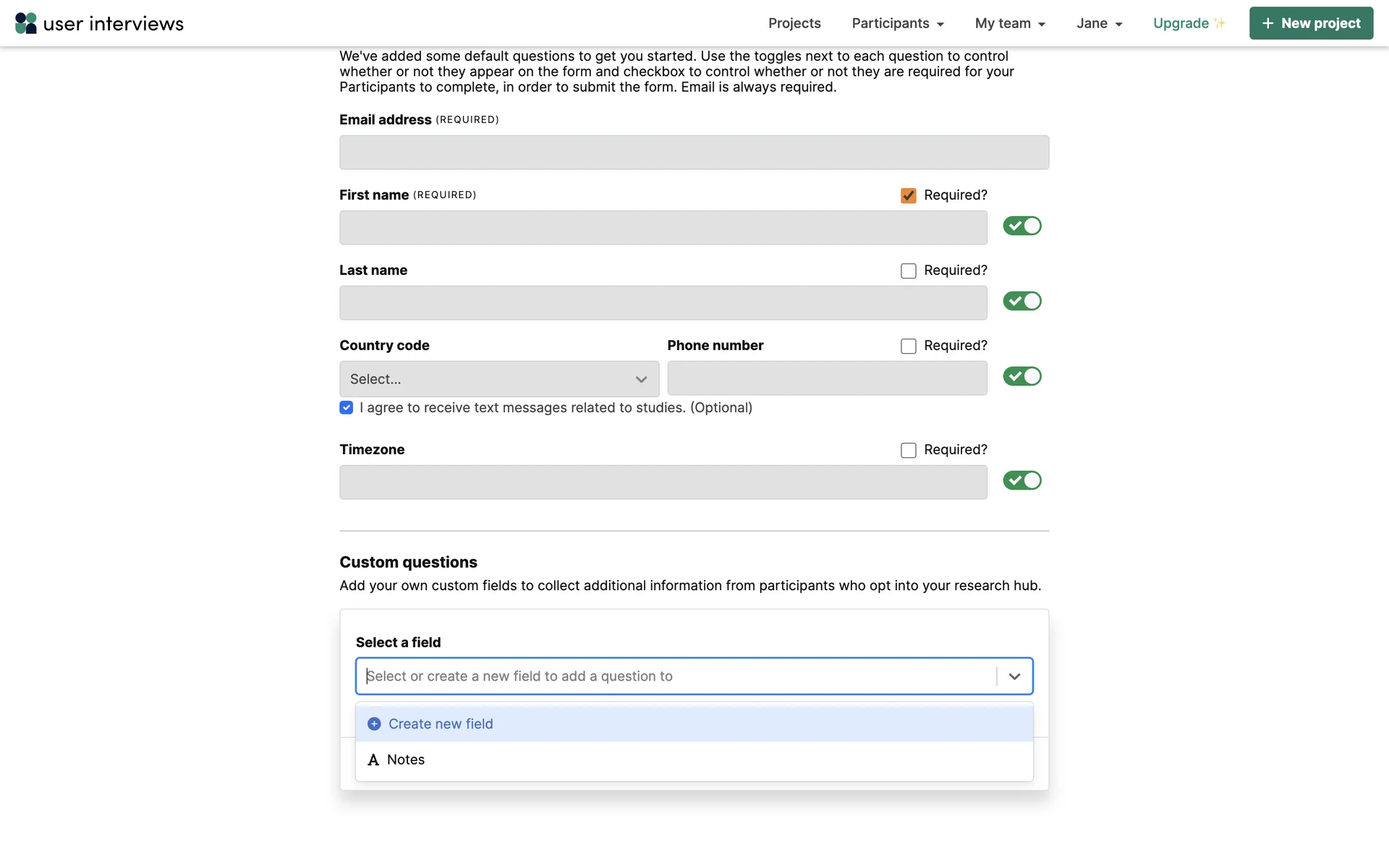Click the User Interviews logo icon
This screenshot has height=868, width=1389.
pyautogui.click(x=26, y=23)
